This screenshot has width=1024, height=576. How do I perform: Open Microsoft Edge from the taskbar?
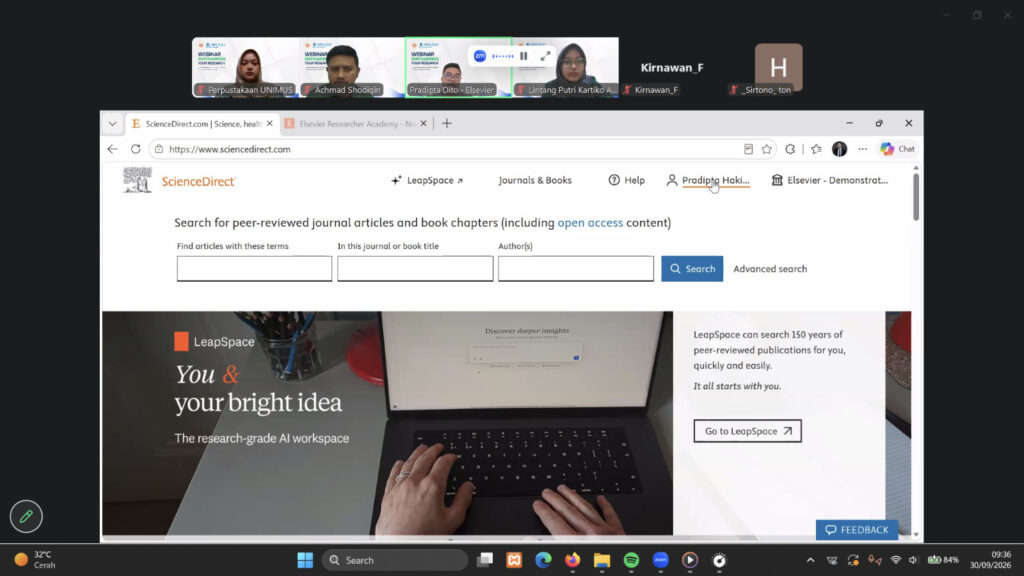click(543, 560)
